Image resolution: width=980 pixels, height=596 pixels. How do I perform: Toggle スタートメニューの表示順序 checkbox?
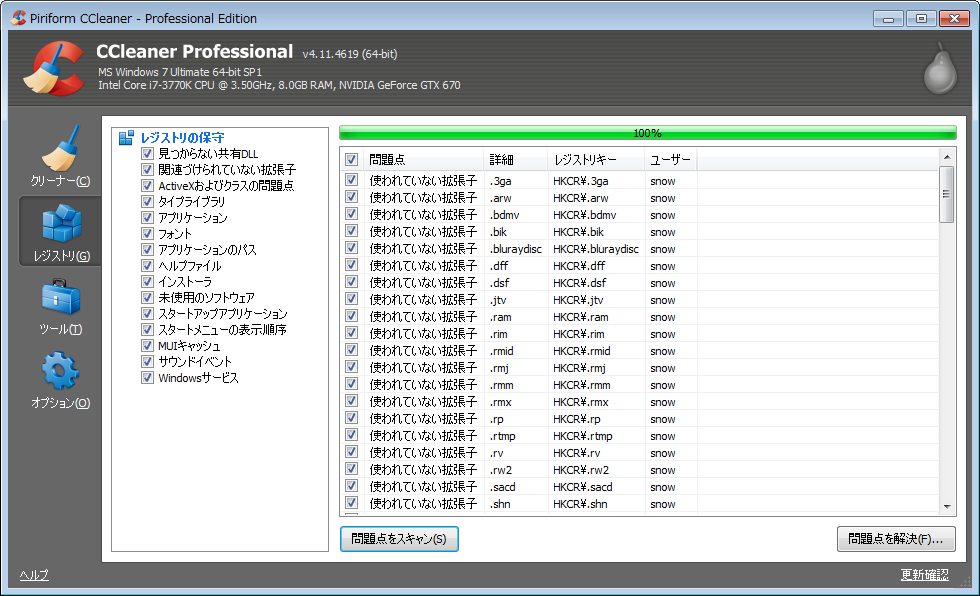tap(148, 329)
